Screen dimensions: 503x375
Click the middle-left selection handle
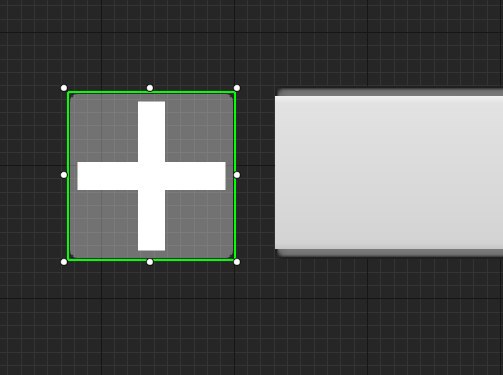[x=64, y=175]
